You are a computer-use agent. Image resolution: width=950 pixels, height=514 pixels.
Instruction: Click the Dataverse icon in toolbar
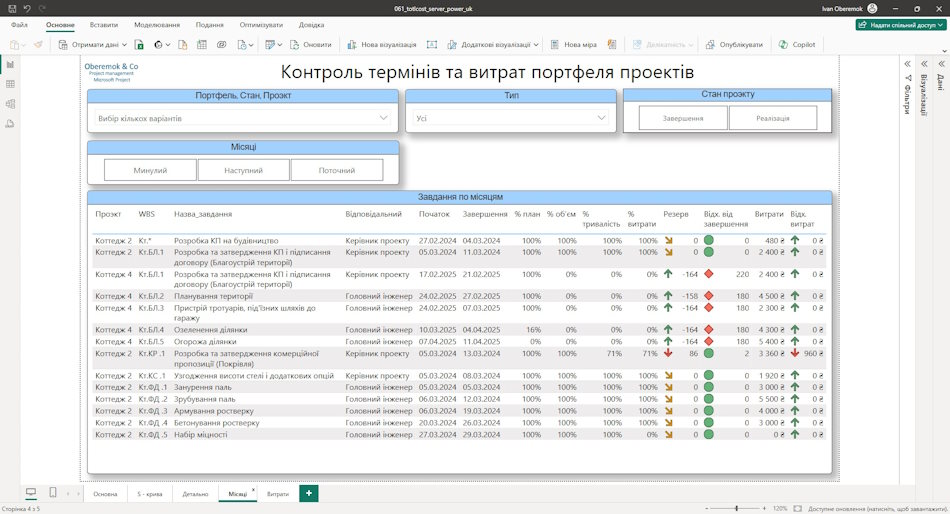[x=222, y=45]
